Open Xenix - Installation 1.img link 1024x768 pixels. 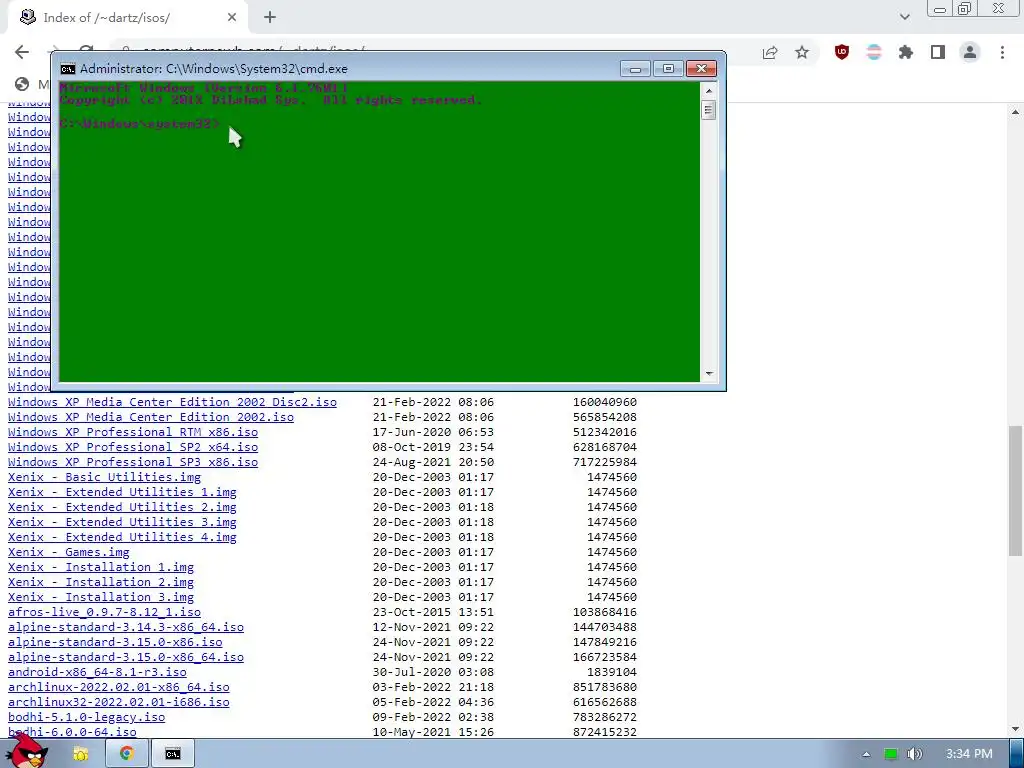click(101, 568)
